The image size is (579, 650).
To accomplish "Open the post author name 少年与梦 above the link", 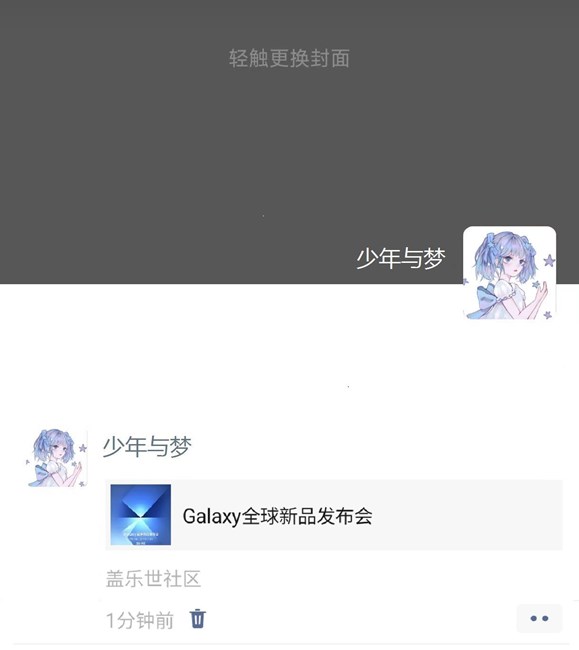I will click(x=147, y=446).
